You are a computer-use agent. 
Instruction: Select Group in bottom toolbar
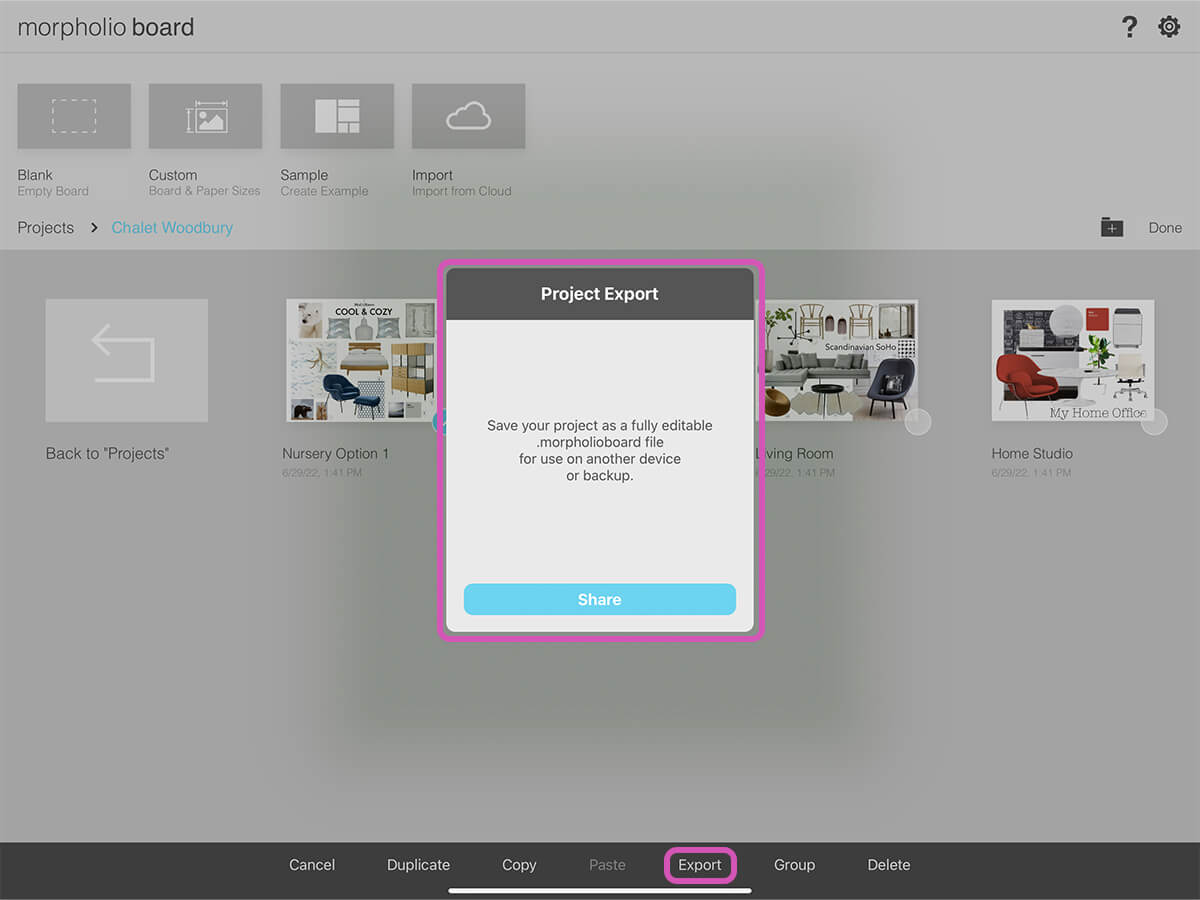(x=794, y=865)
